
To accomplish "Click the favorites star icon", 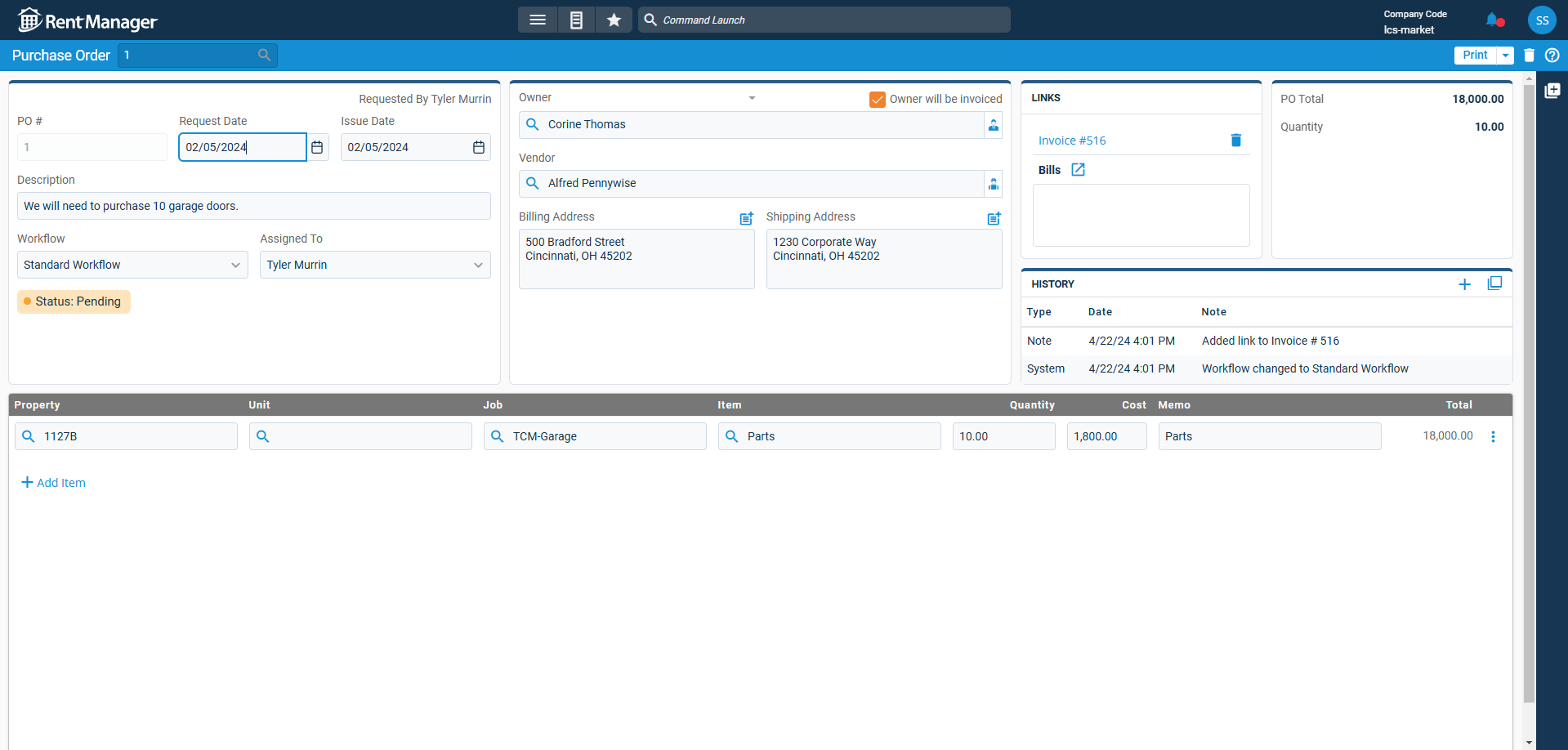I will (x=614, y=20).
